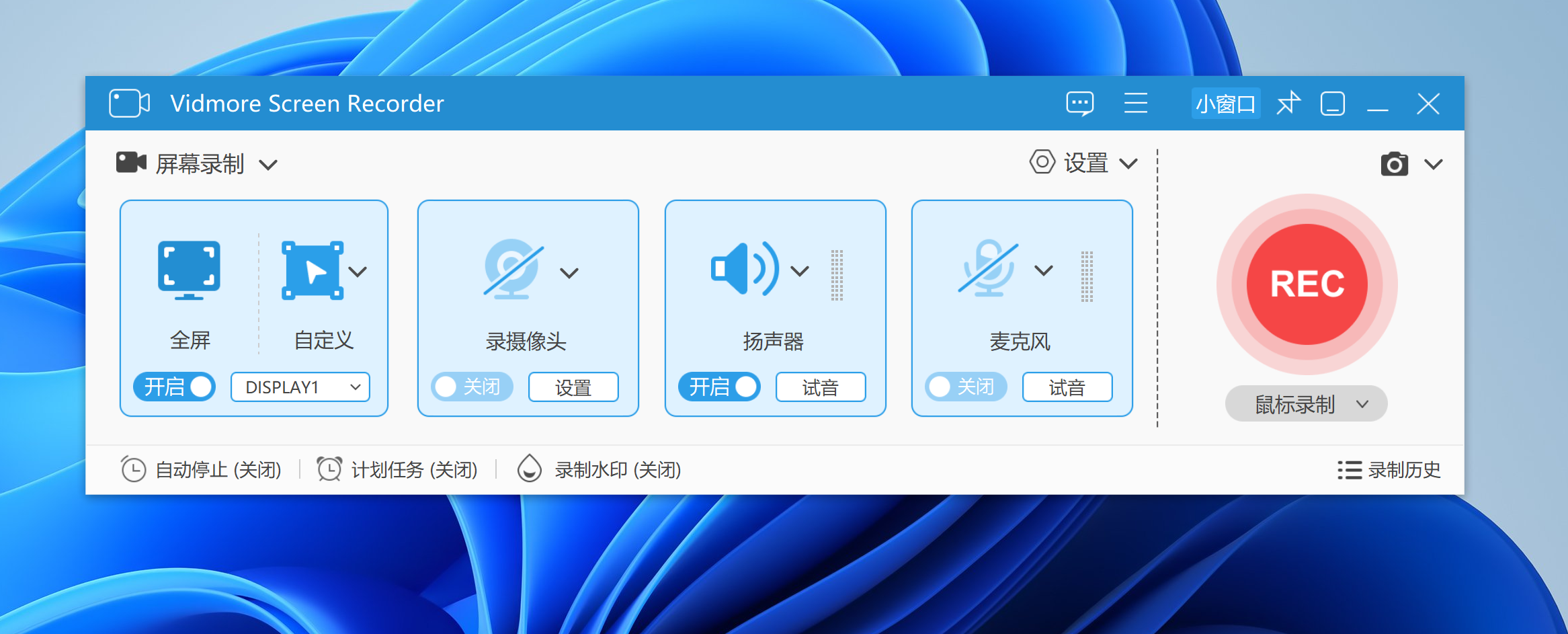Expand the speaker device dropdown arrow
1568x634 pixels.
(800, 271)
